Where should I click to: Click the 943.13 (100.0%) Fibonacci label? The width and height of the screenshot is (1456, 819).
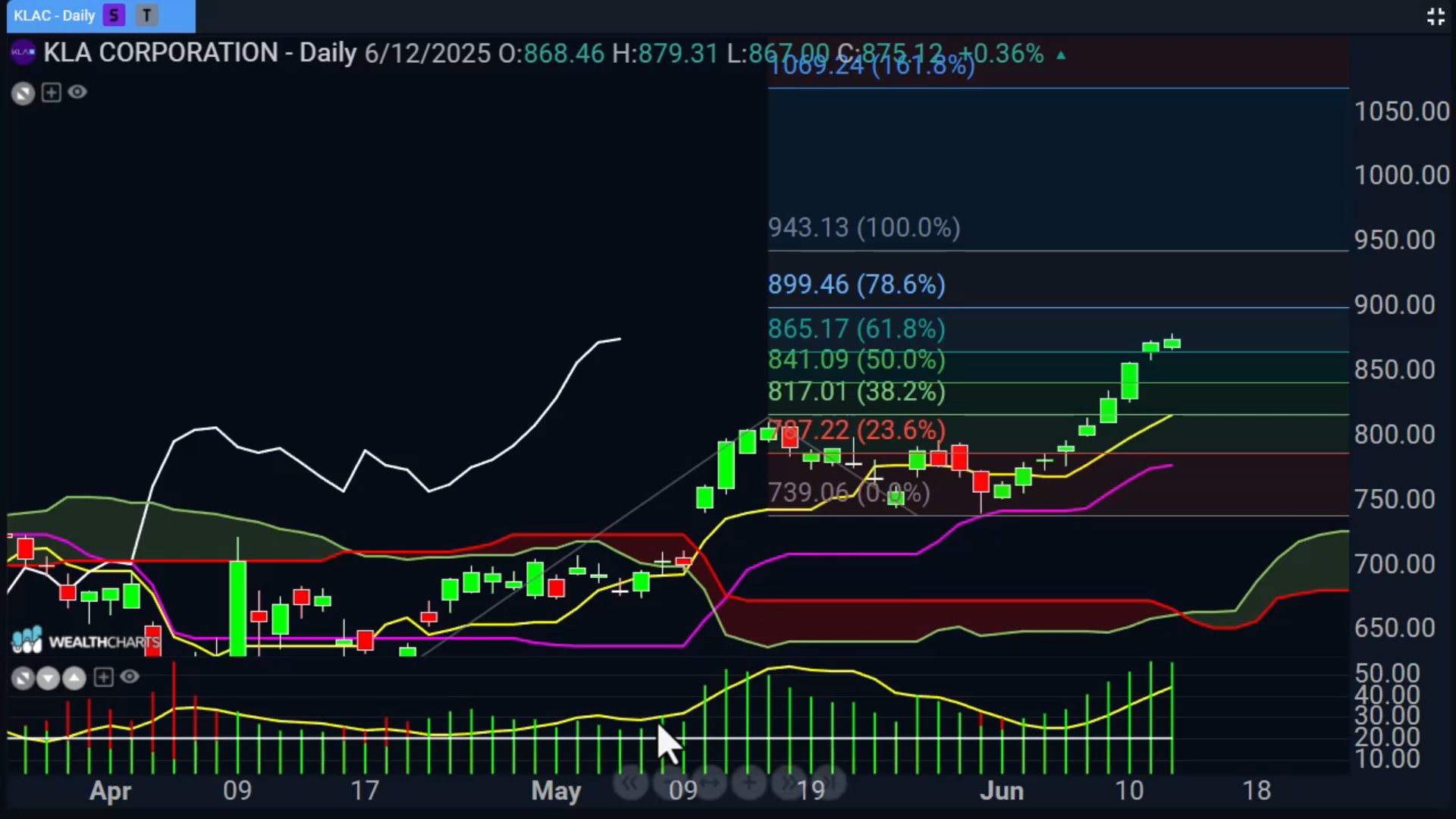(864, 227)
